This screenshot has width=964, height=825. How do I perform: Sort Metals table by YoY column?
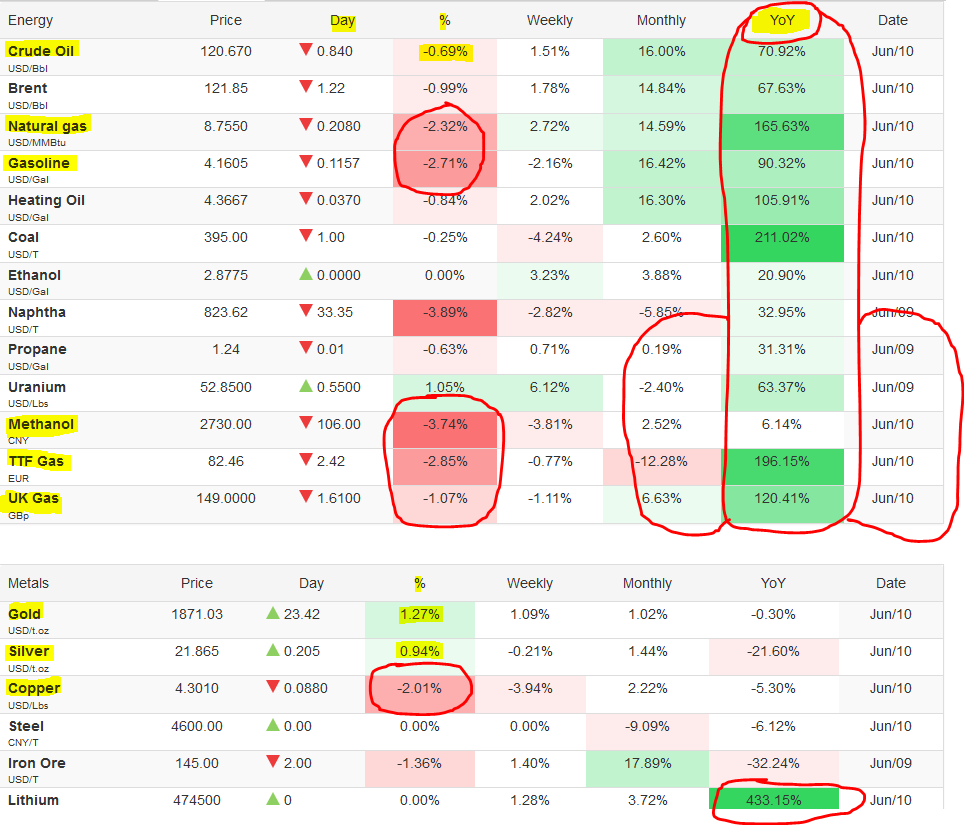click(773, 583)
